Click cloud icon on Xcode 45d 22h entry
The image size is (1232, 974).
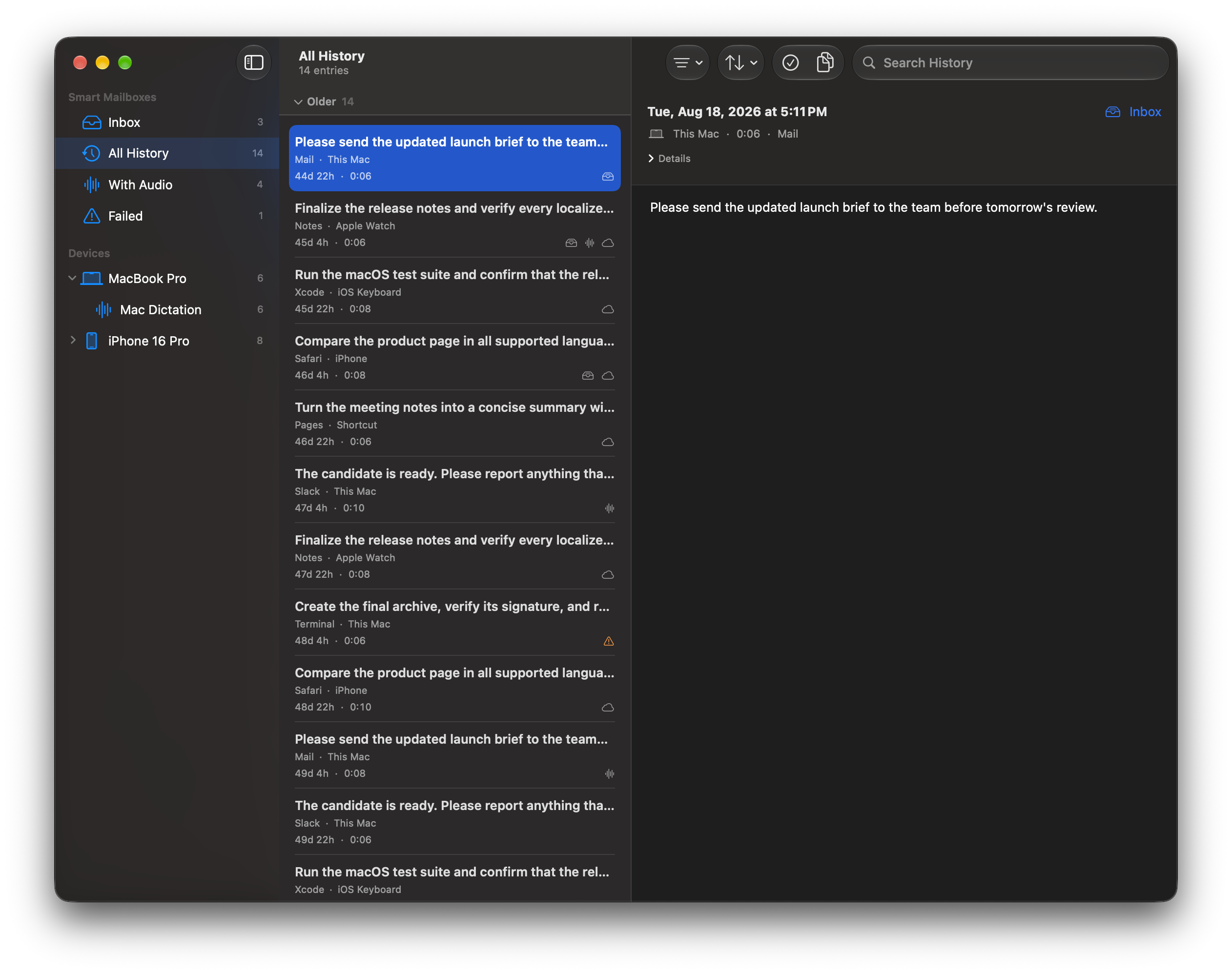[607, 309]
